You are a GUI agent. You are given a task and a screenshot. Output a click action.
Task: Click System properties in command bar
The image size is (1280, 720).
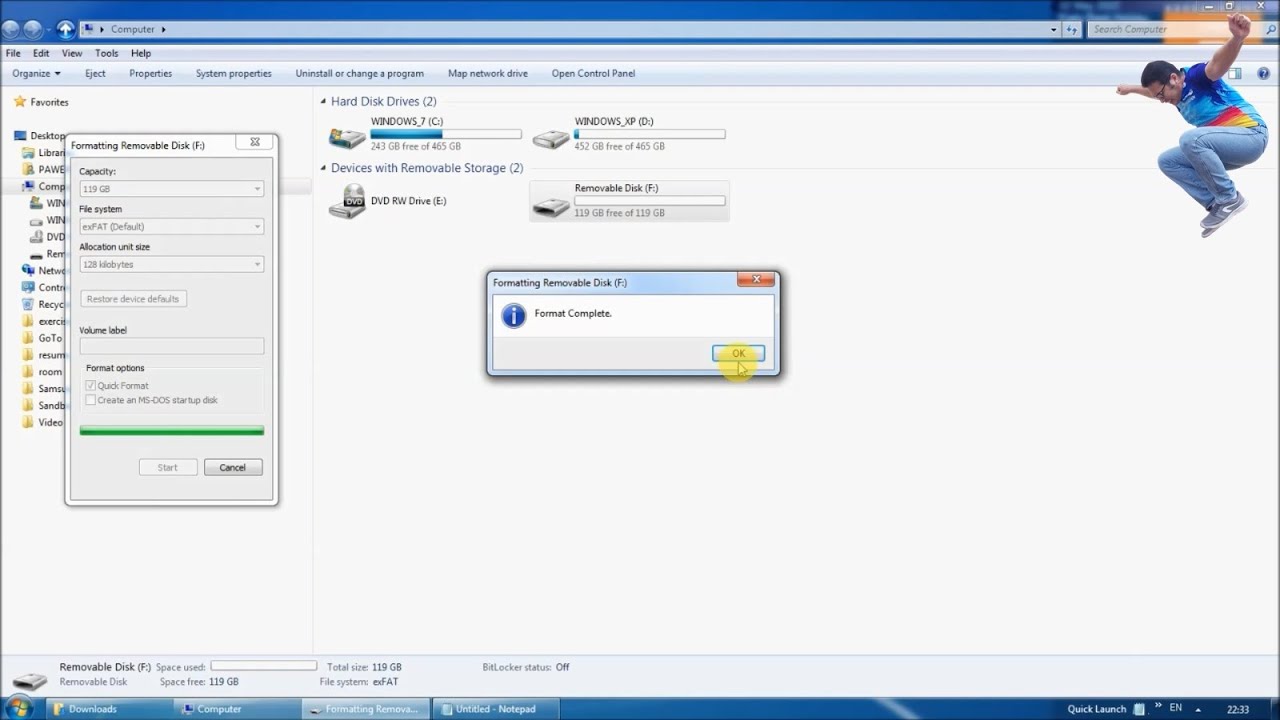pos(234,73)
